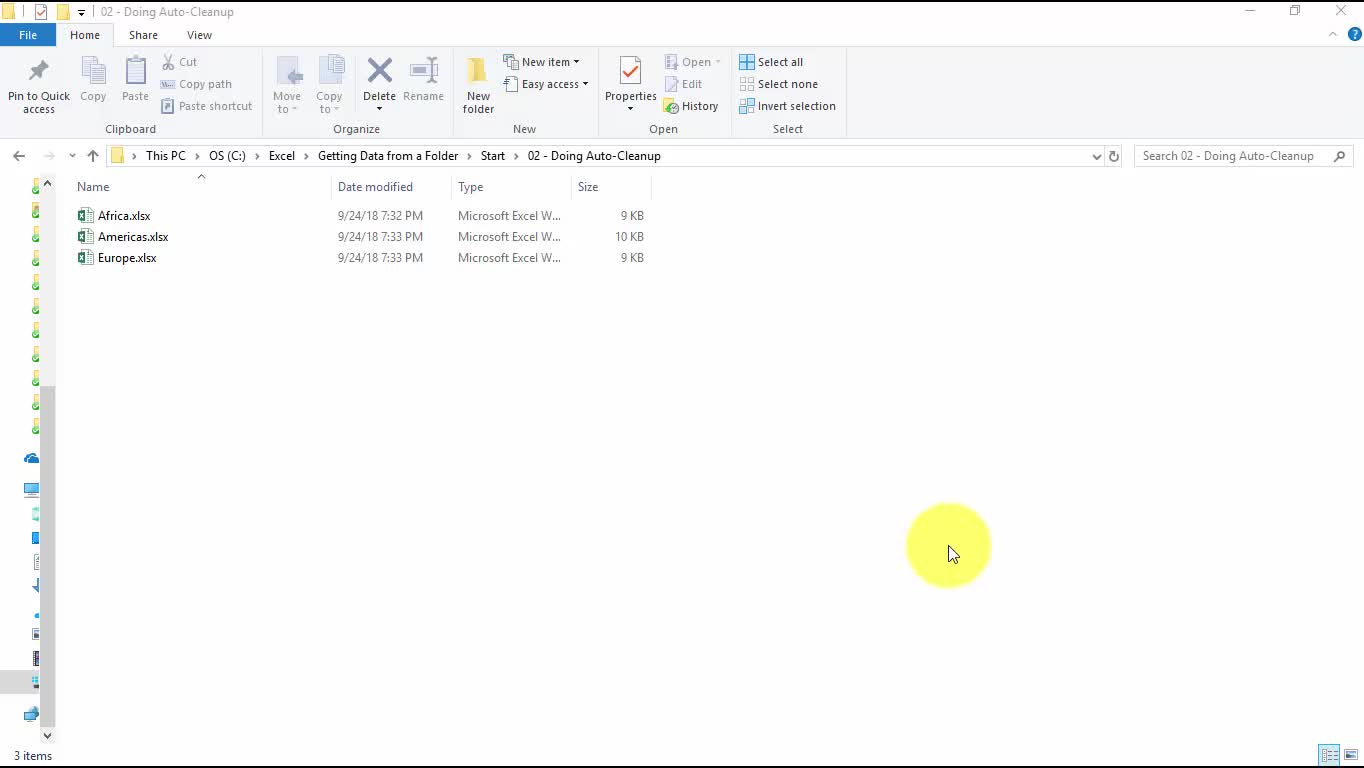The image size is (1364, 768).
Task: Click the Refresh button beside address bar
Action: point(1113,156)
